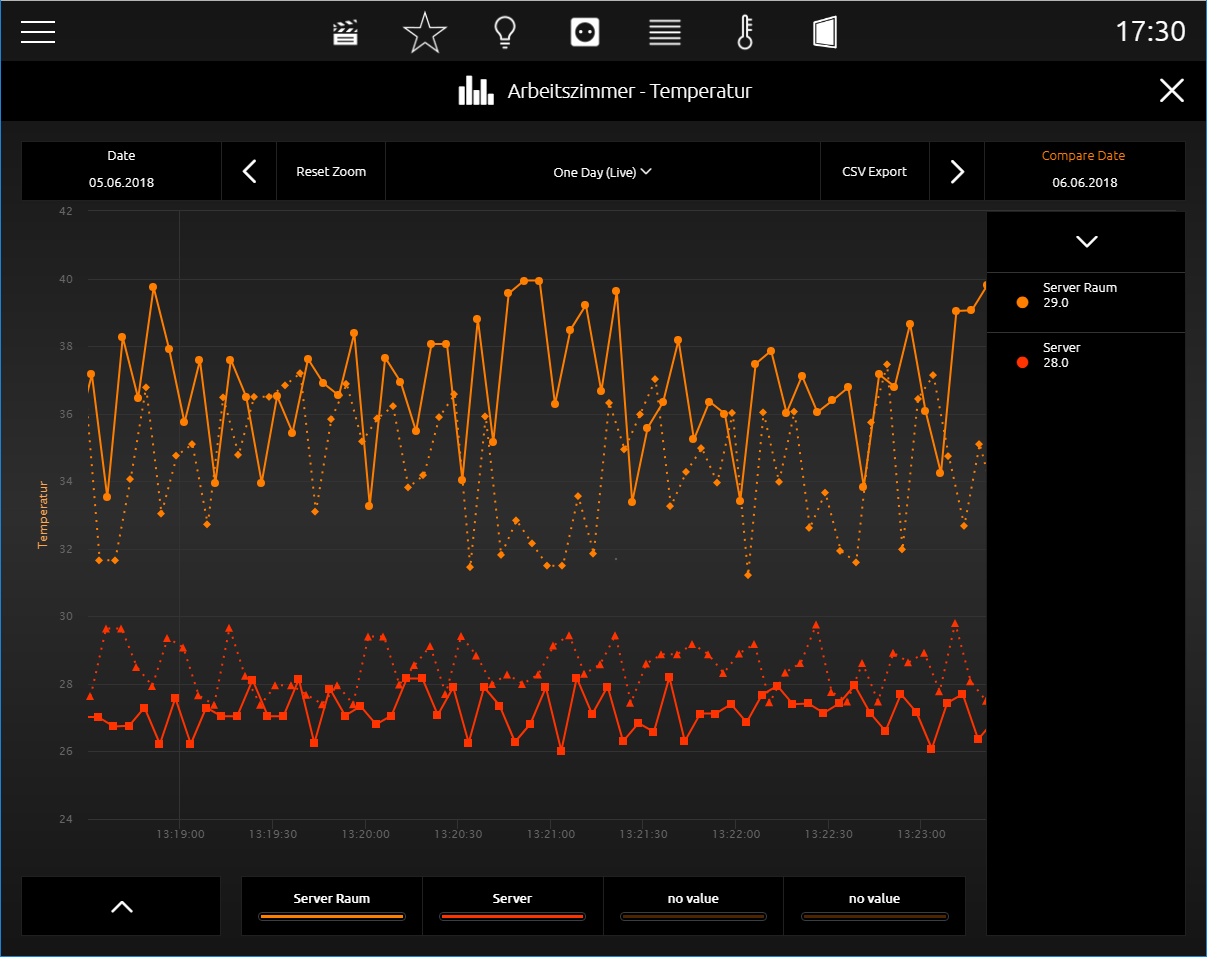This screenshot has height=957, width=1207.
Task: Go to previous date arrow
Action: click(250, 172)
